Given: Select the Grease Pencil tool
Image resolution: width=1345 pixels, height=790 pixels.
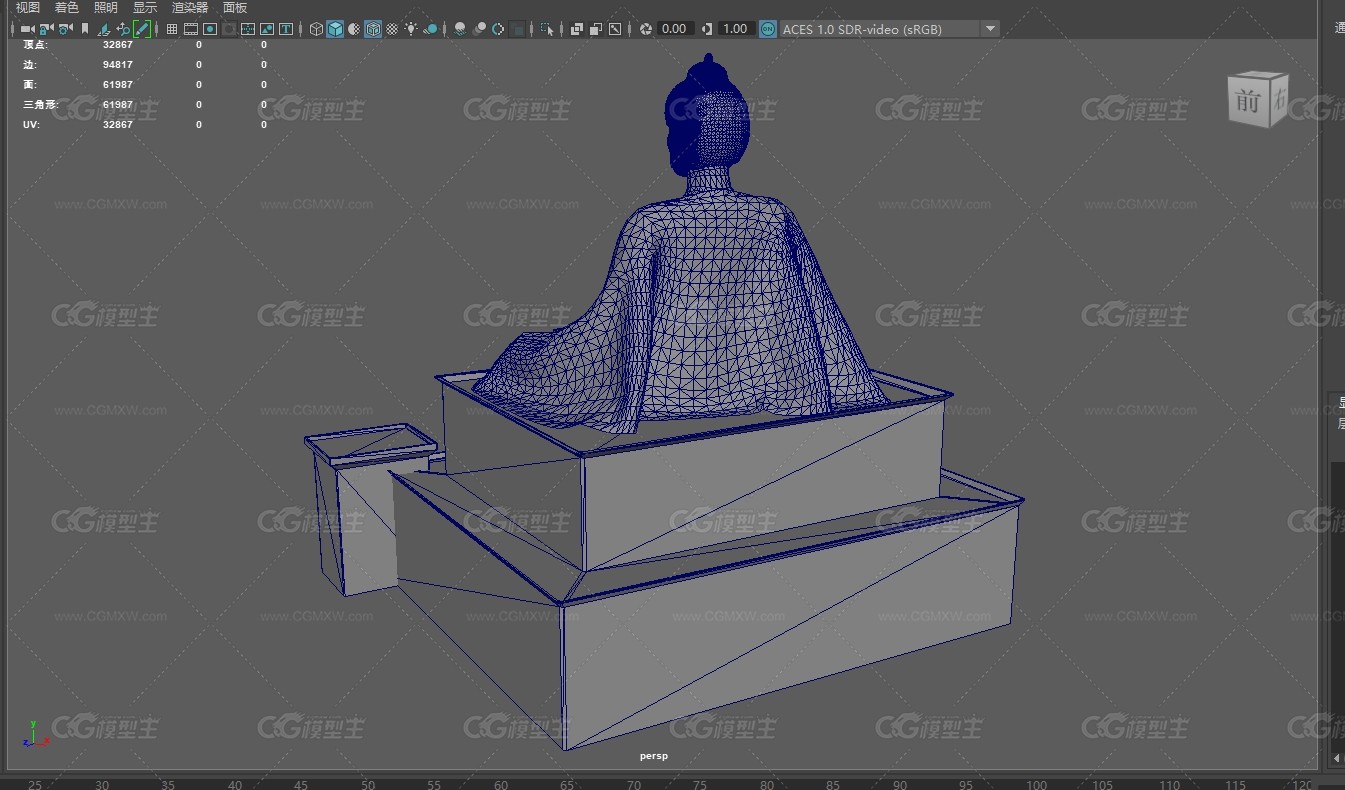Looking at the screenshot, I should pyautogui.click(x=142, y=29).
